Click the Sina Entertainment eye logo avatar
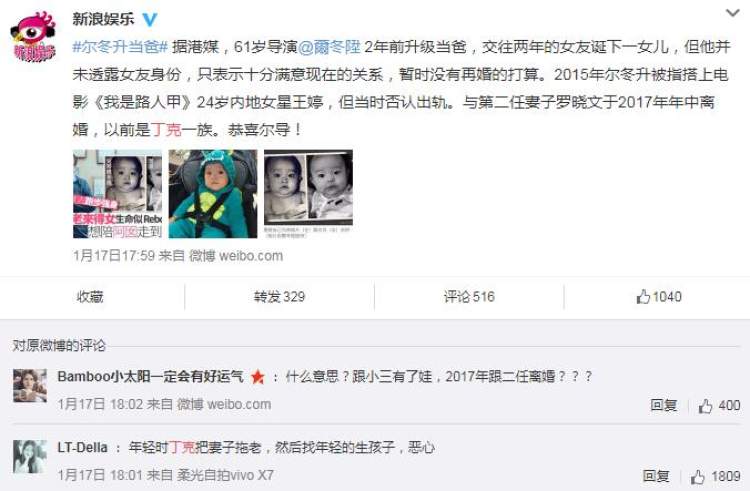Screen dimensions: 750x491 click(33, 37)
